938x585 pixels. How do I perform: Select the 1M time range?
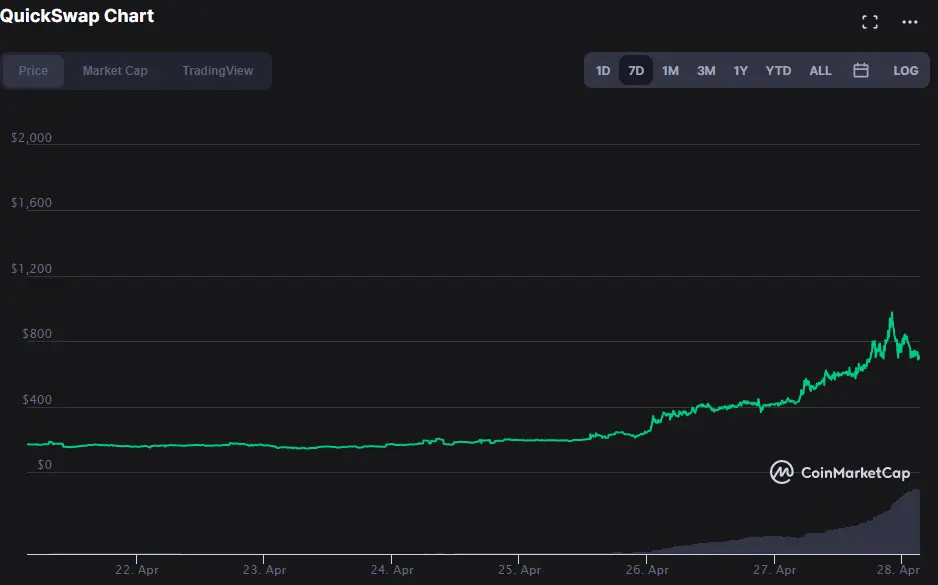pyautogui.click(x=671, y=71)
